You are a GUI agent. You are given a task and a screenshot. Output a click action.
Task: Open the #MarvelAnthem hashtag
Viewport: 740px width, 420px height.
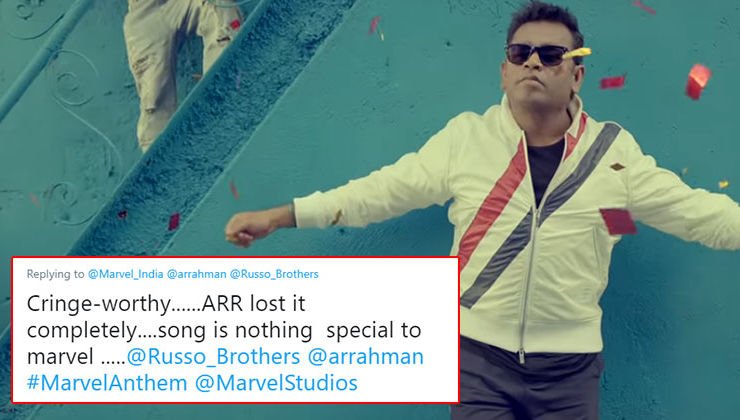107,383
